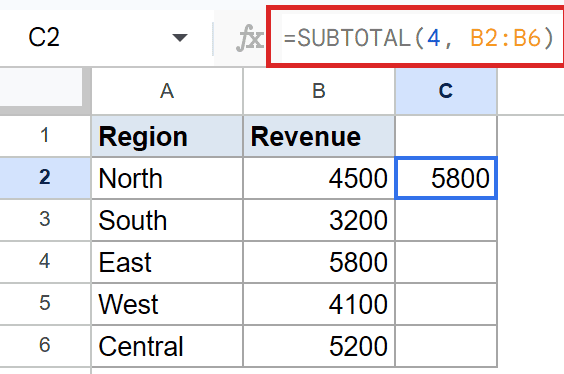
Task: Click the Region header cell
Action: tap(167, 136)
